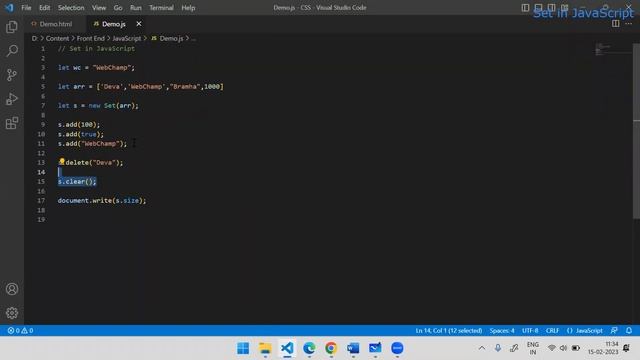Click the battery tray icon
Image resolution: width=640 pixels, height=360 pixels.
tap(576, 348)
